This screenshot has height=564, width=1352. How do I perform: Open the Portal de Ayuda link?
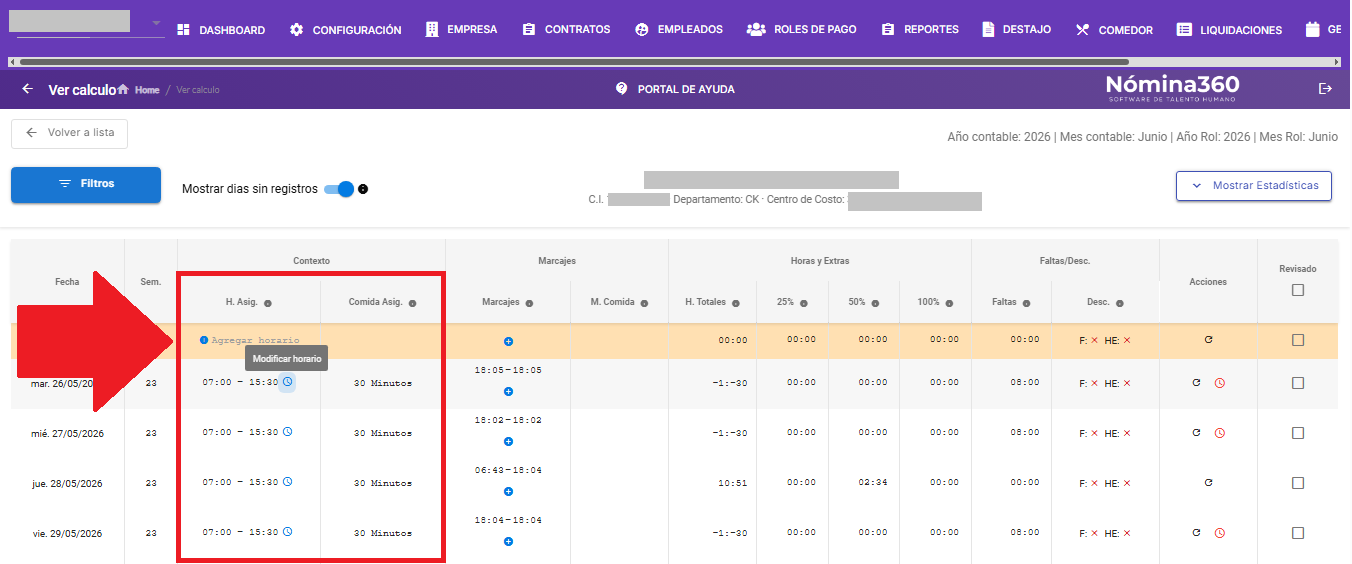(x=675, y=89)
